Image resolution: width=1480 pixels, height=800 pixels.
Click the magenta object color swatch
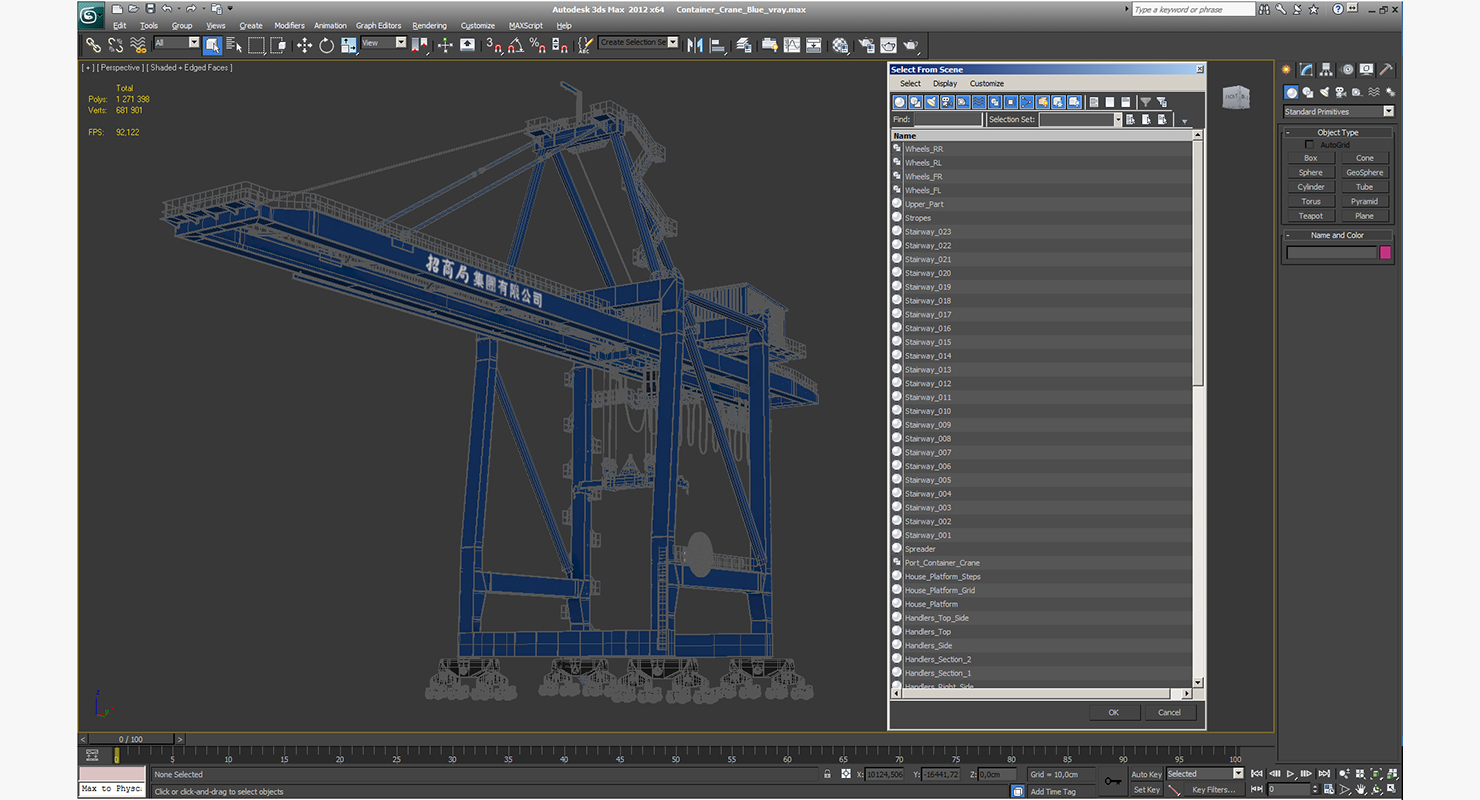(x=1385, y=253)
